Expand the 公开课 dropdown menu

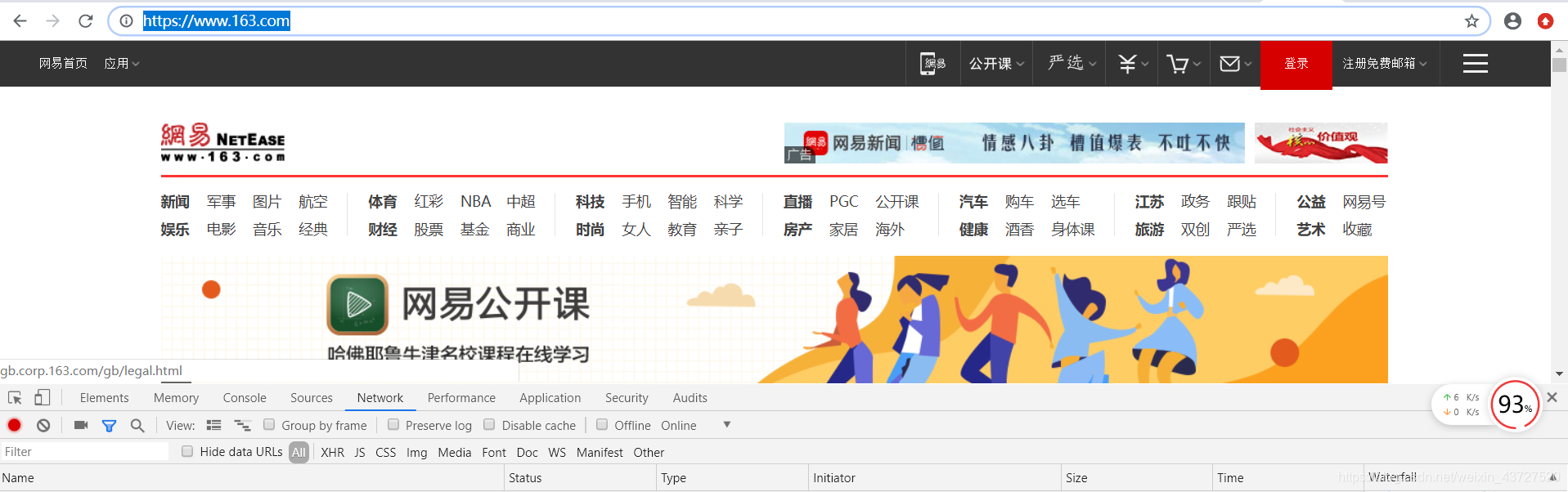(997, 63)
